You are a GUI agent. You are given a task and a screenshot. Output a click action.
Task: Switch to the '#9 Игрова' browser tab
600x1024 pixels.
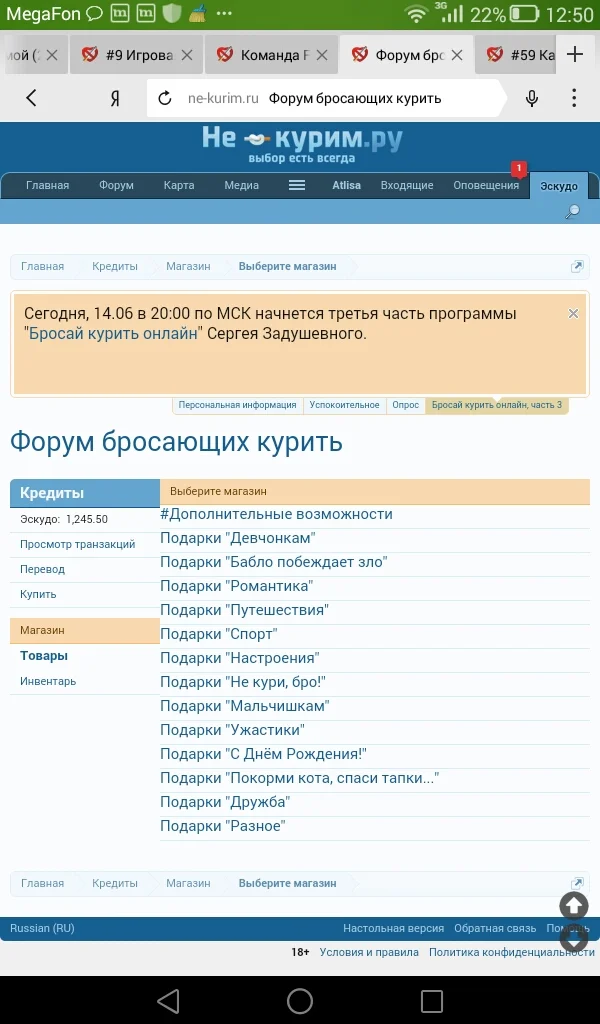[x=134, y=55]
